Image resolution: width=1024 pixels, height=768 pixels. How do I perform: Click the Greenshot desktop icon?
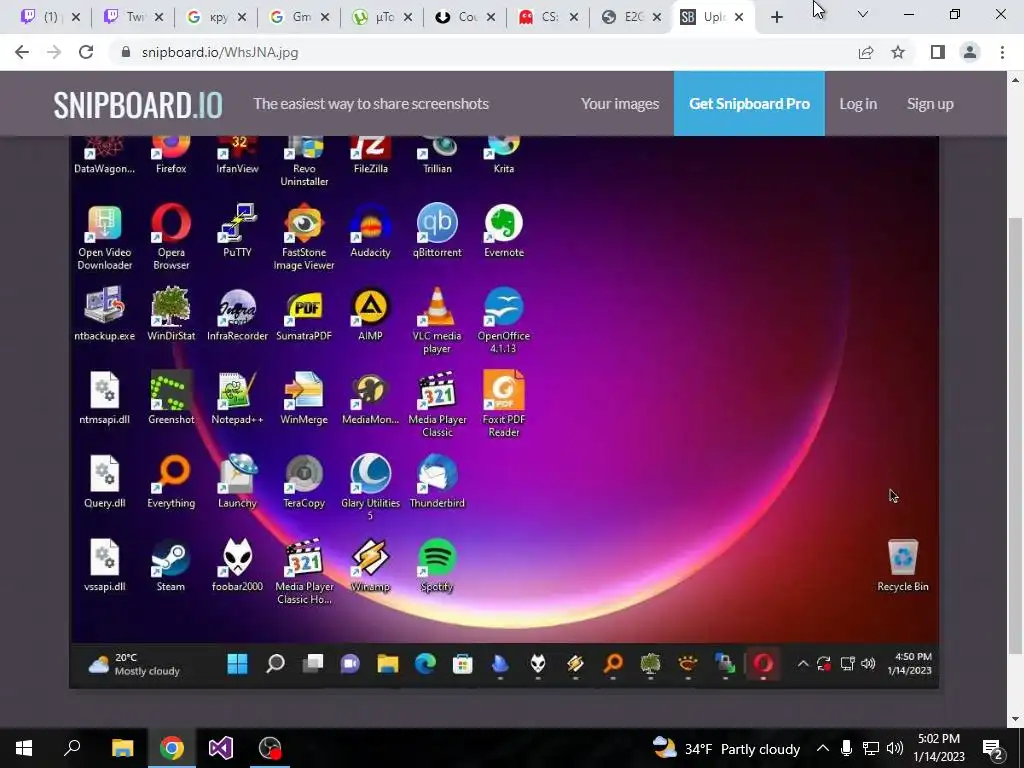coord(171,398)
